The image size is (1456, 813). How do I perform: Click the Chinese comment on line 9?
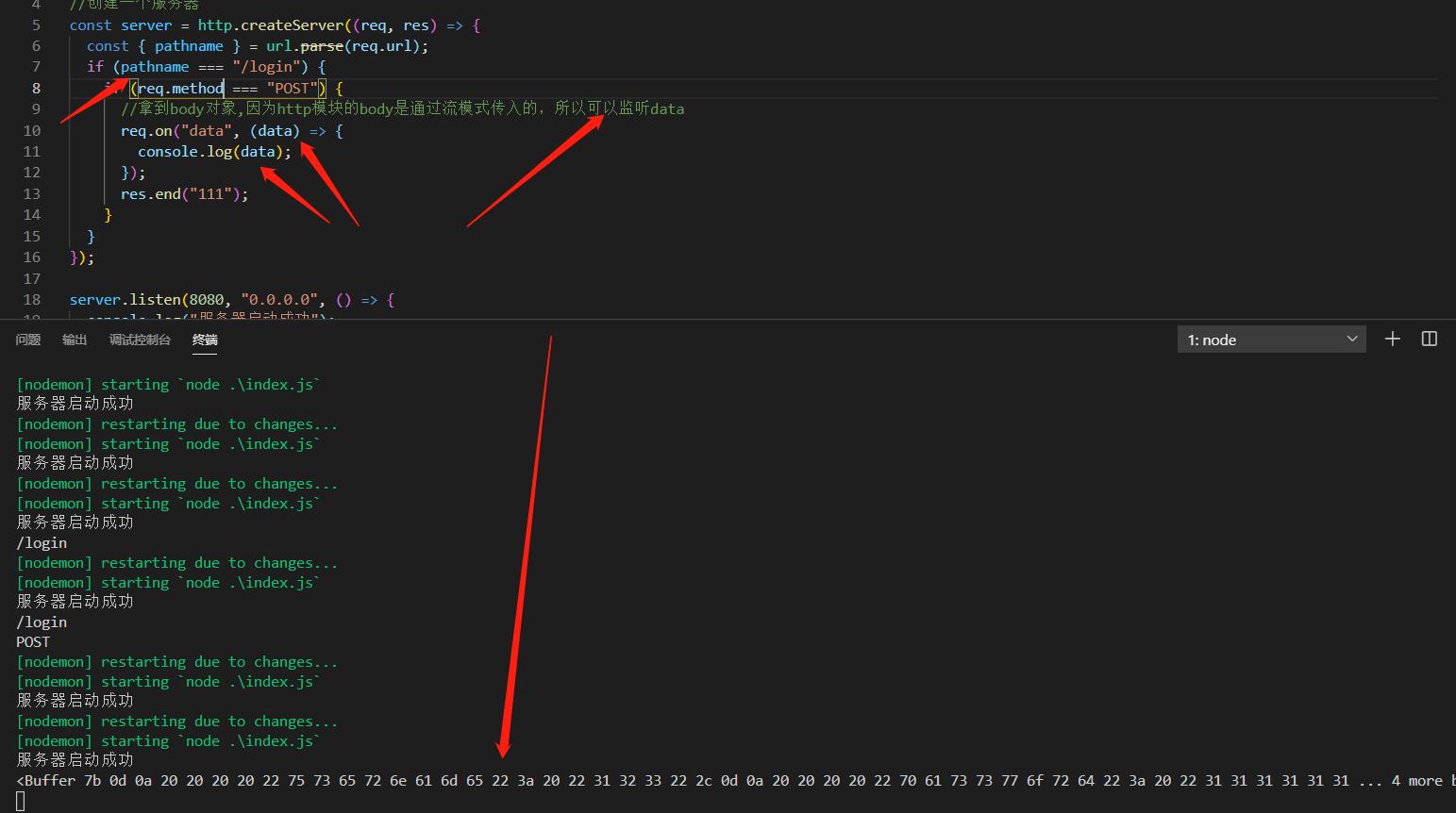coord(403,108)
